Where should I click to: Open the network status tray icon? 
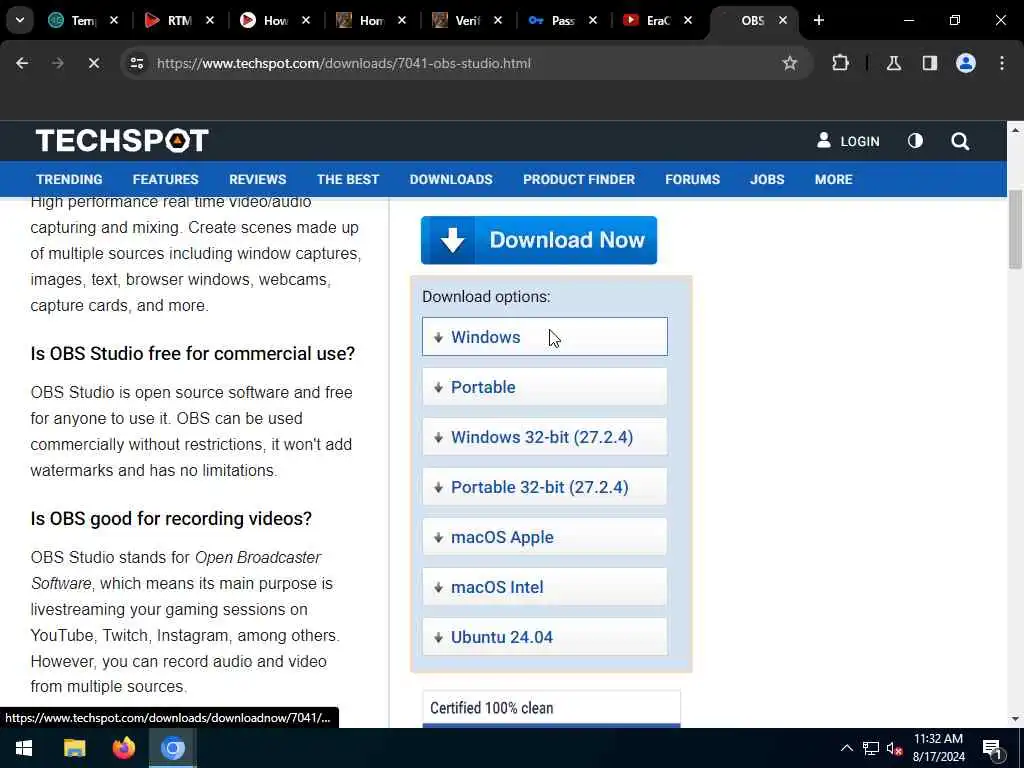click(x=871, y=748)
